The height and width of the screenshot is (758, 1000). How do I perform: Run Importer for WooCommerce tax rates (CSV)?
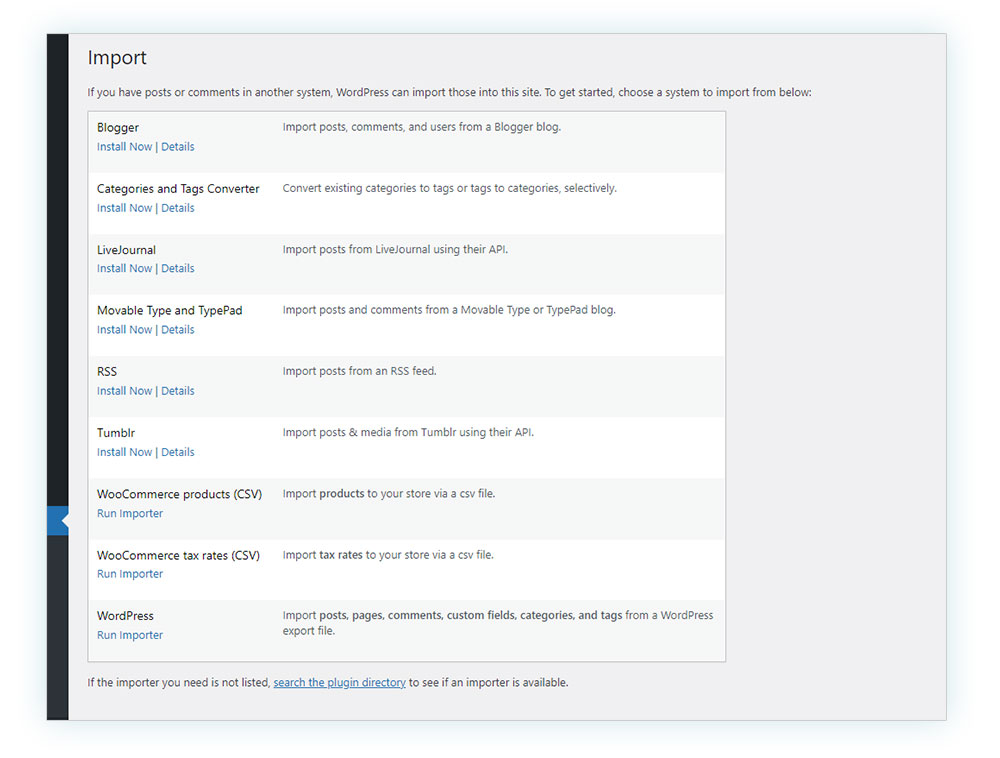point(129,574)
